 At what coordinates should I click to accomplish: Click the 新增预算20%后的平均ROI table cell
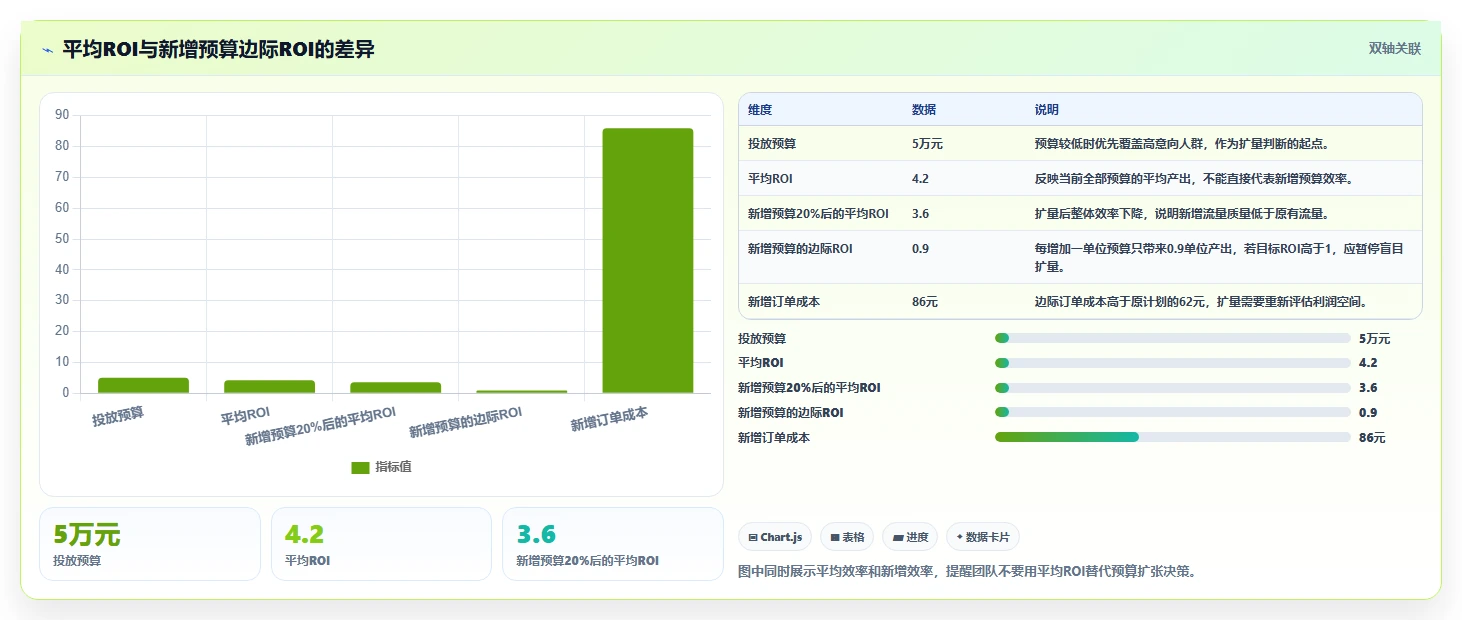tap(818, 214)
